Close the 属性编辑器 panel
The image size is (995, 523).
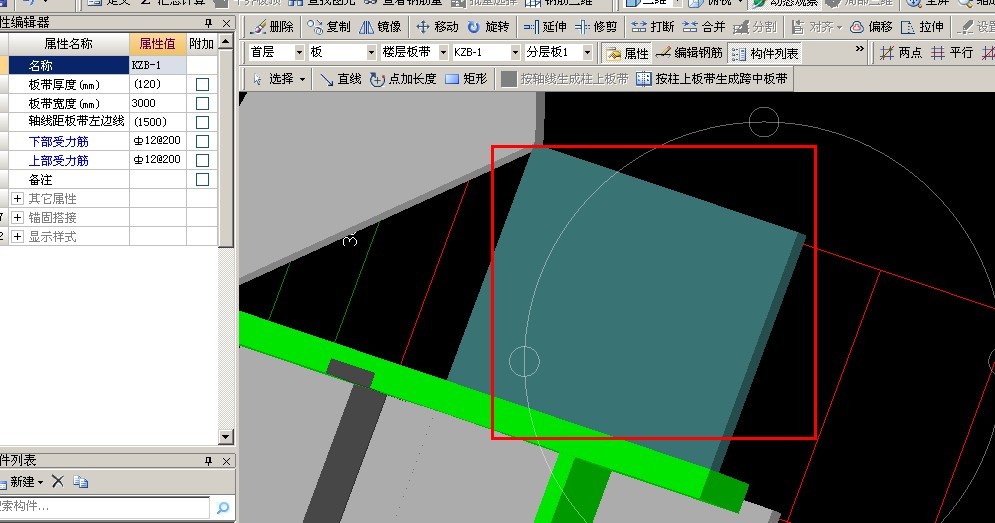click(227, 23)
